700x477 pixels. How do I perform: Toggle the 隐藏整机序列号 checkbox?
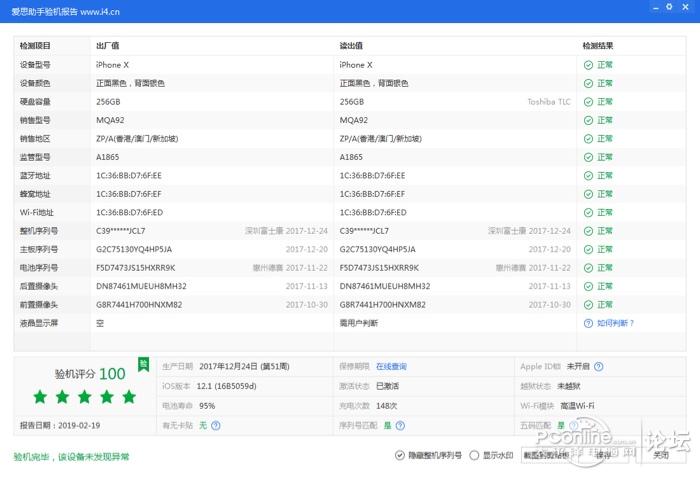click(x=400, y=455)
